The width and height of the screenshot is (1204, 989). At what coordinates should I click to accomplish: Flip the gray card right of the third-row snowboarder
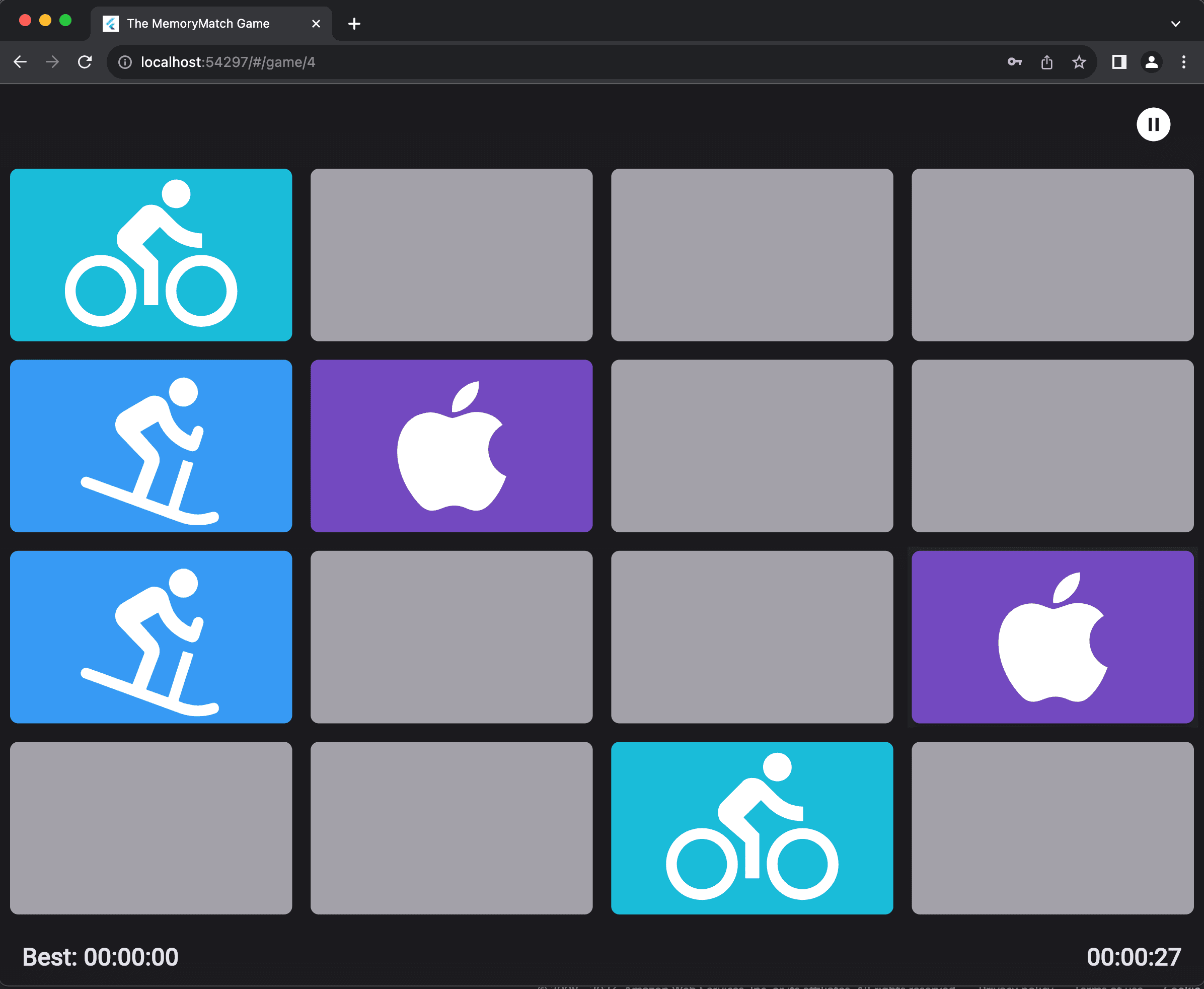click(x=451, y=637)
